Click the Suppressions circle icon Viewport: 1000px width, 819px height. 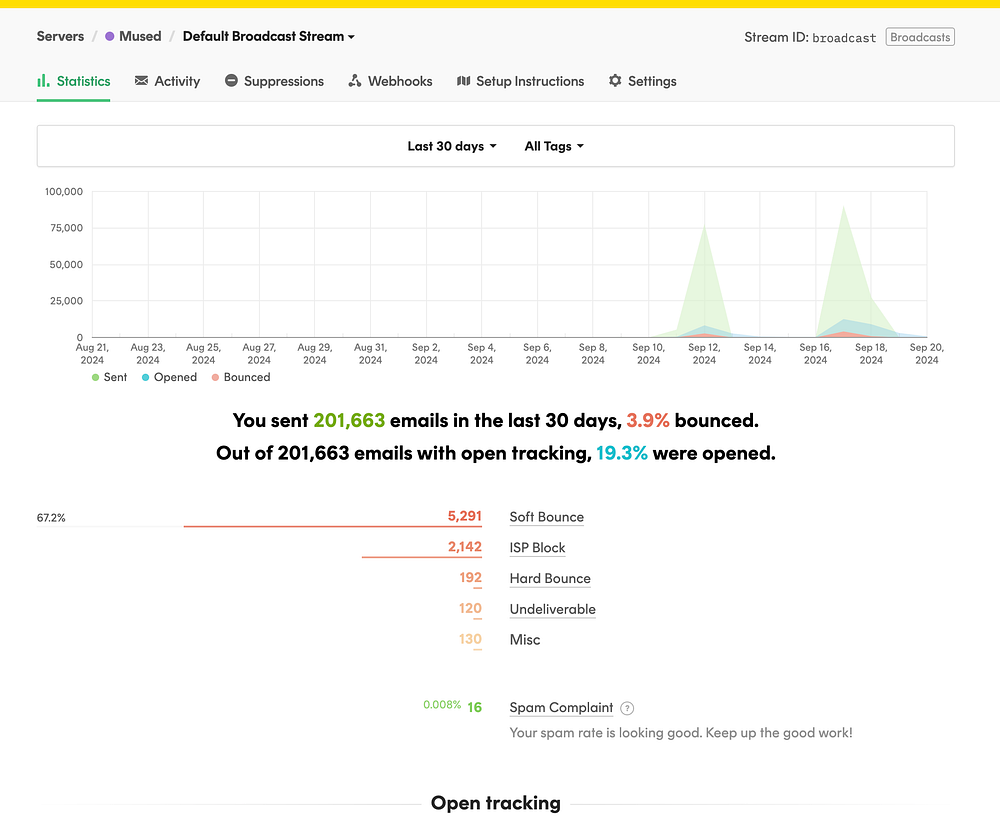coord(232,80)
